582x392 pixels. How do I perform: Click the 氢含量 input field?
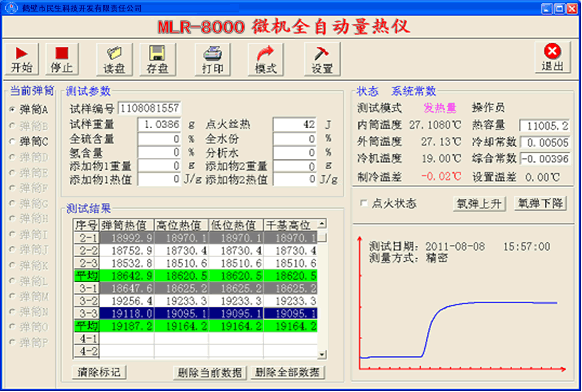pos(159,153)
